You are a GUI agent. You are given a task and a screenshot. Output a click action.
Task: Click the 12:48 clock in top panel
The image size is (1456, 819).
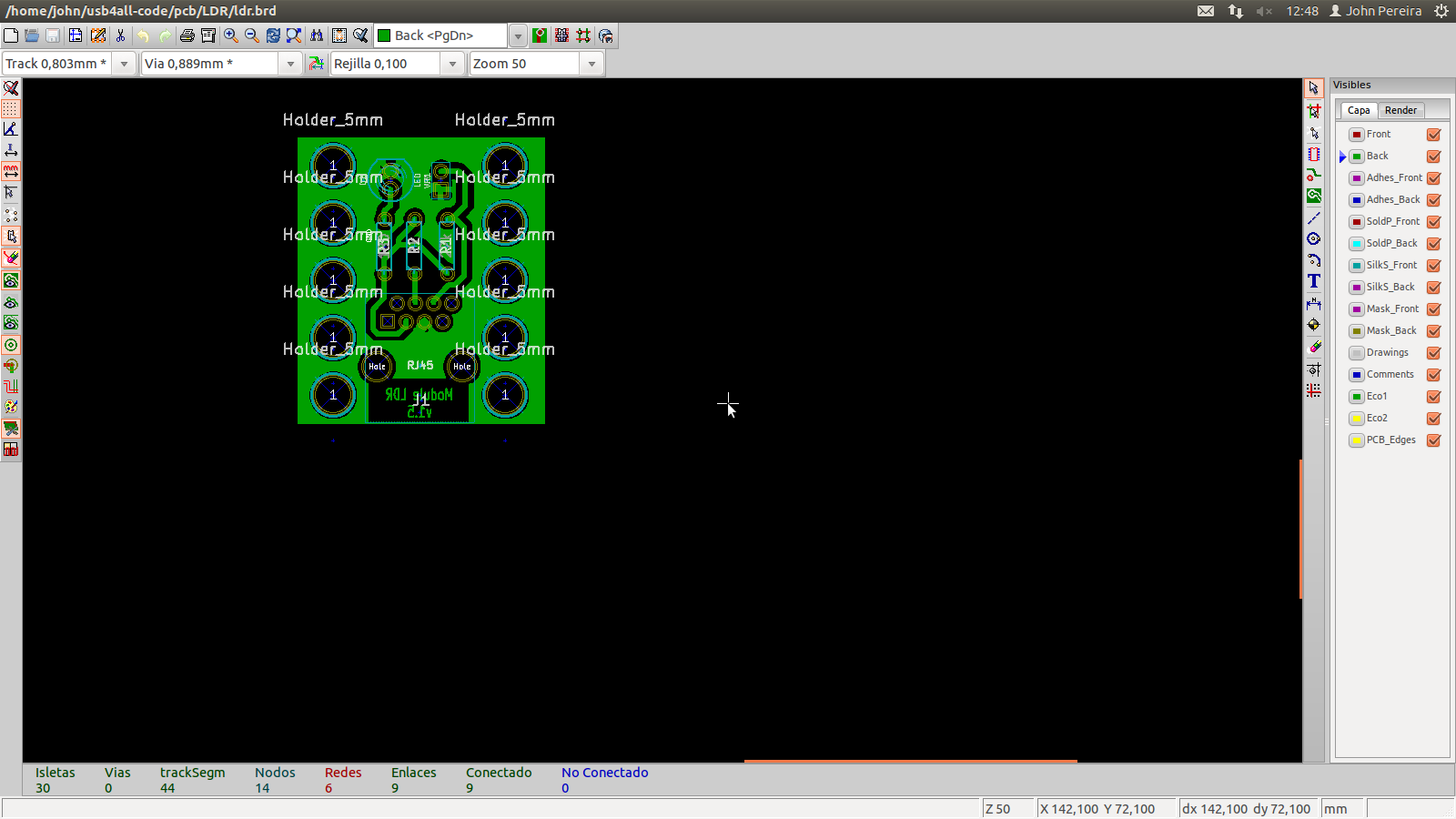(x=1302, y=11)
